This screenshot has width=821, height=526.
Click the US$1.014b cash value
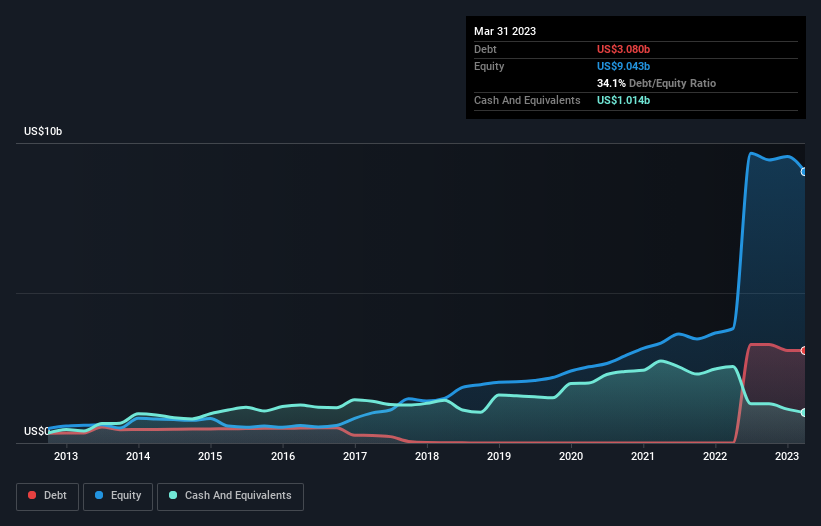pyautogui.click(x=623, y=100)
